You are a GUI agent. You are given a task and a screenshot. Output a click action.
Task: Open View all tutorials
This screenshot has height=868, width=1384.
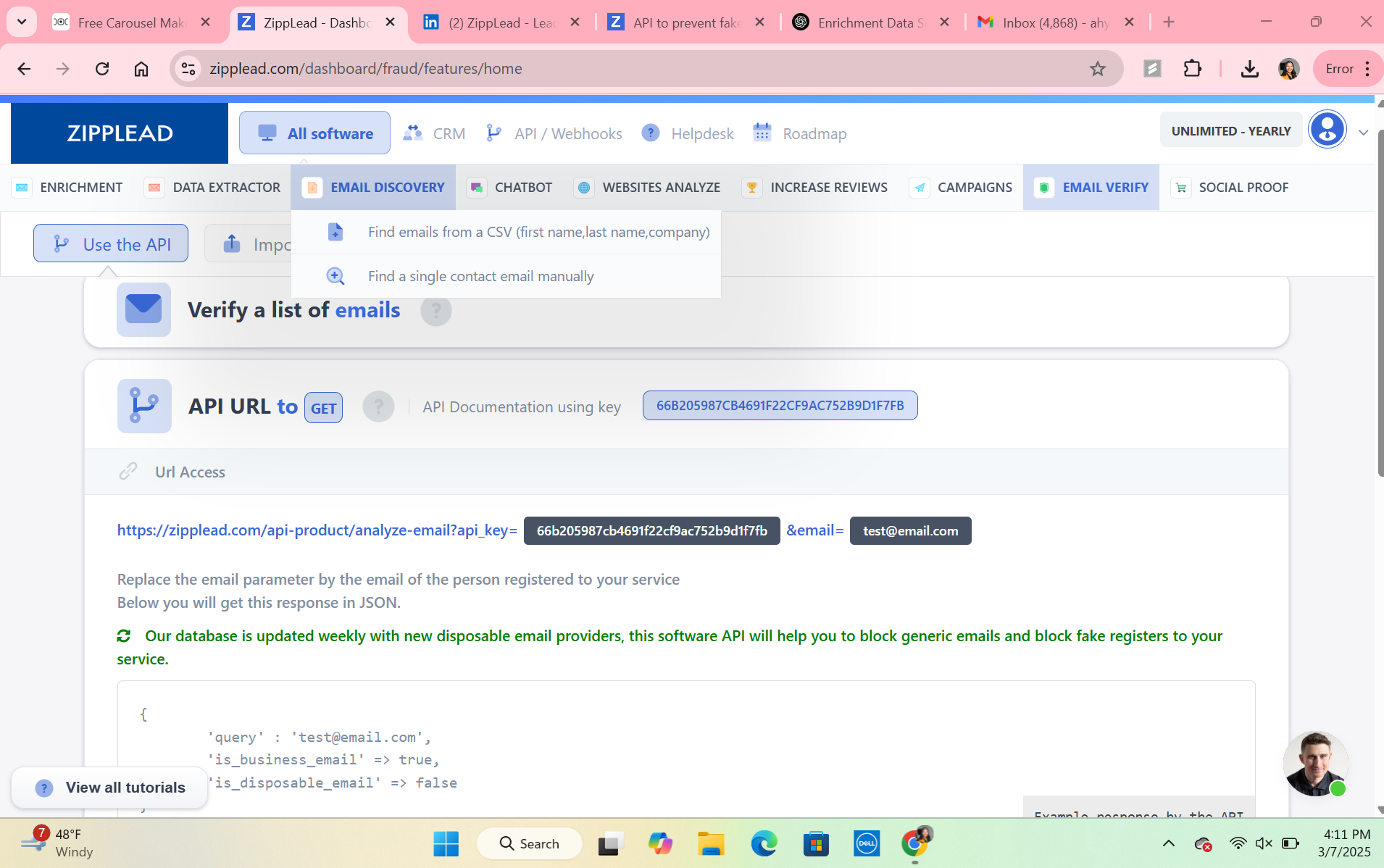(109, 788)
